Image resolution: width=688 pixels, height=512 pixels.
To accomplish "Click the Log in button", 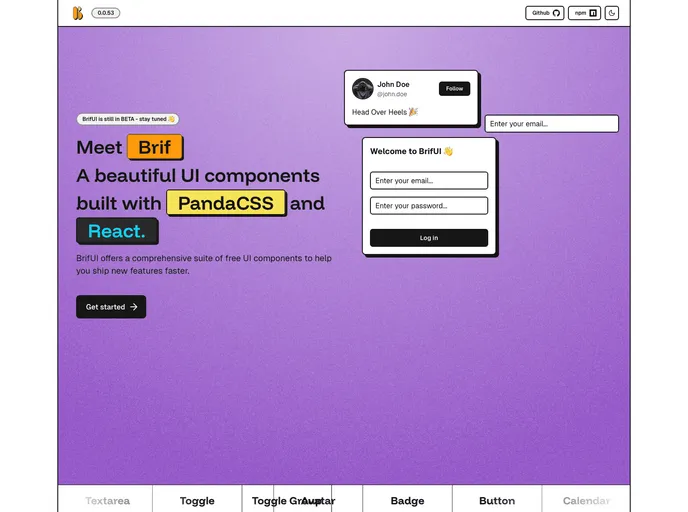I will tap(429, 238).
